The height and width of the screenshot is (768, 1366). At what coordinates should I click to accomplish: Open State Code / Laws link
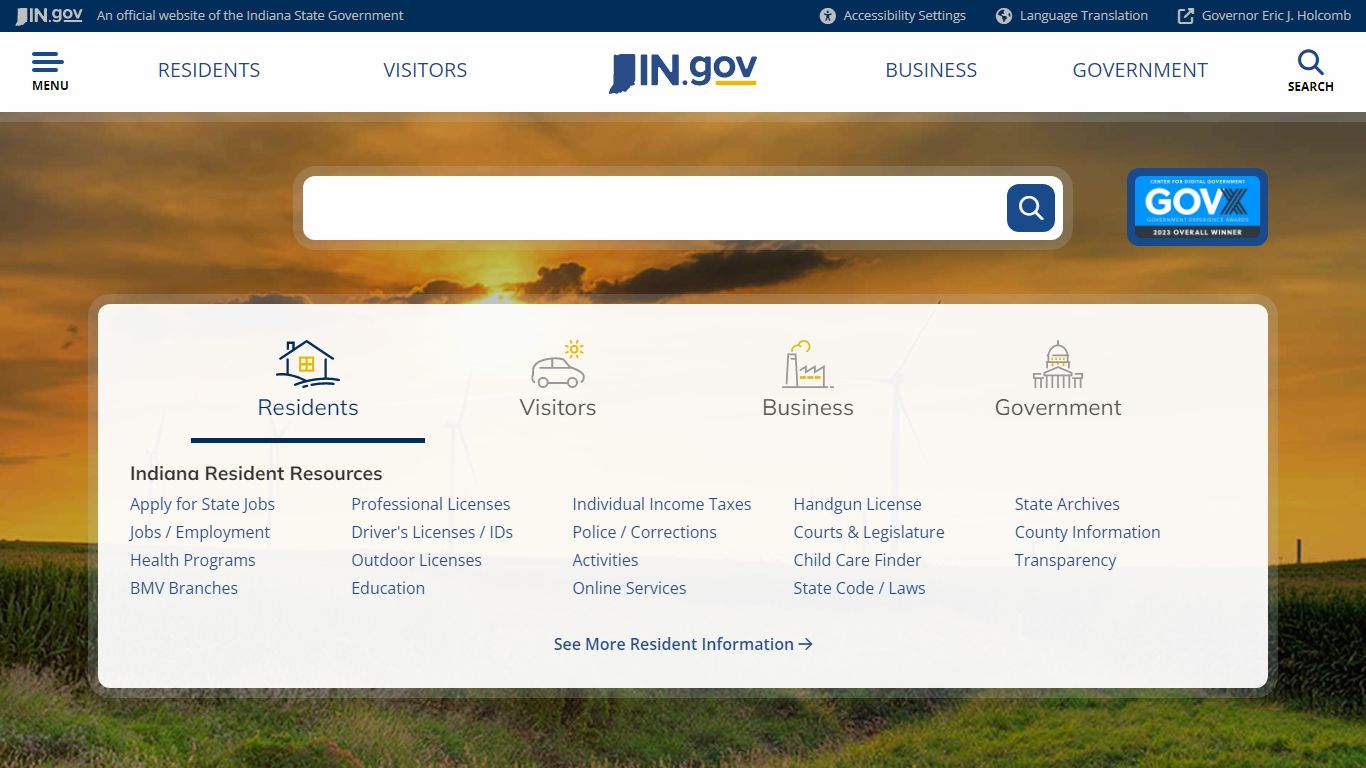click(x=859, y=588)
